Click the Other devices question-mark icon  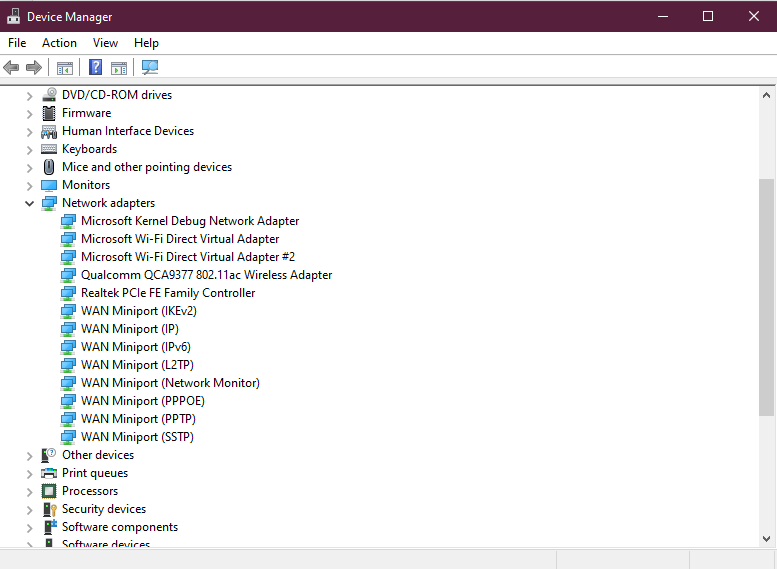49,455
